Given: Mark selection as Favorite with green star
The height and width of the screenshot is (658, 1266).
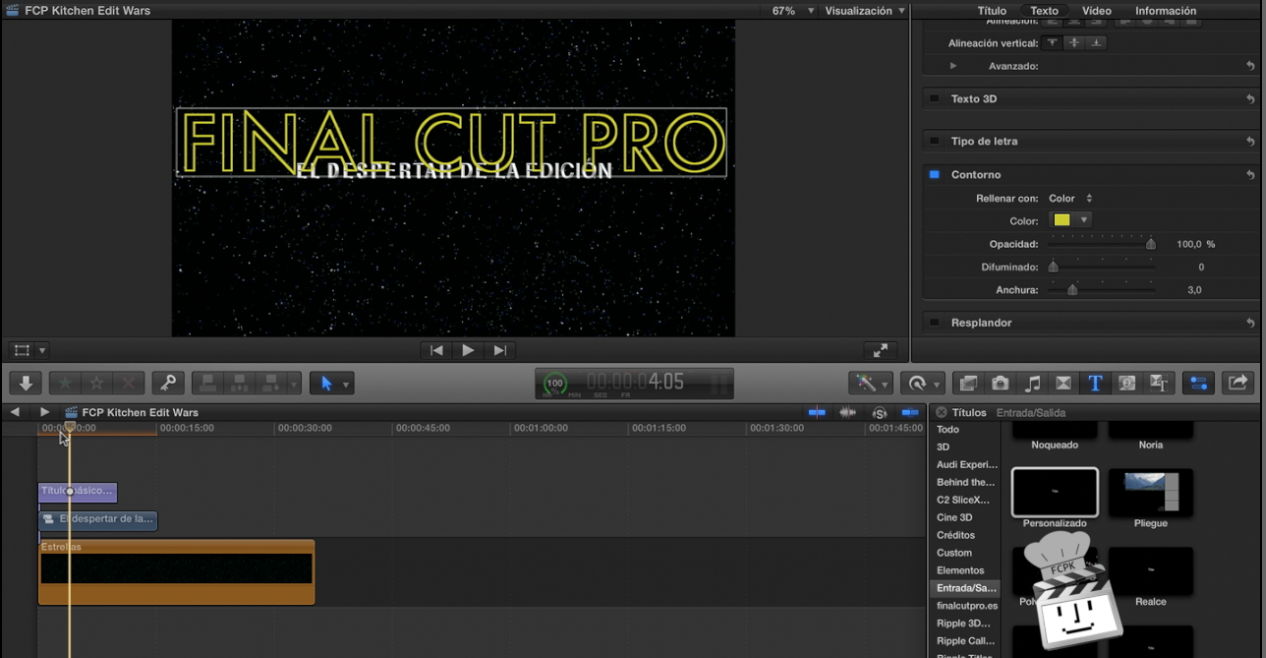Looking at the screenshot, I should point(65,383).
